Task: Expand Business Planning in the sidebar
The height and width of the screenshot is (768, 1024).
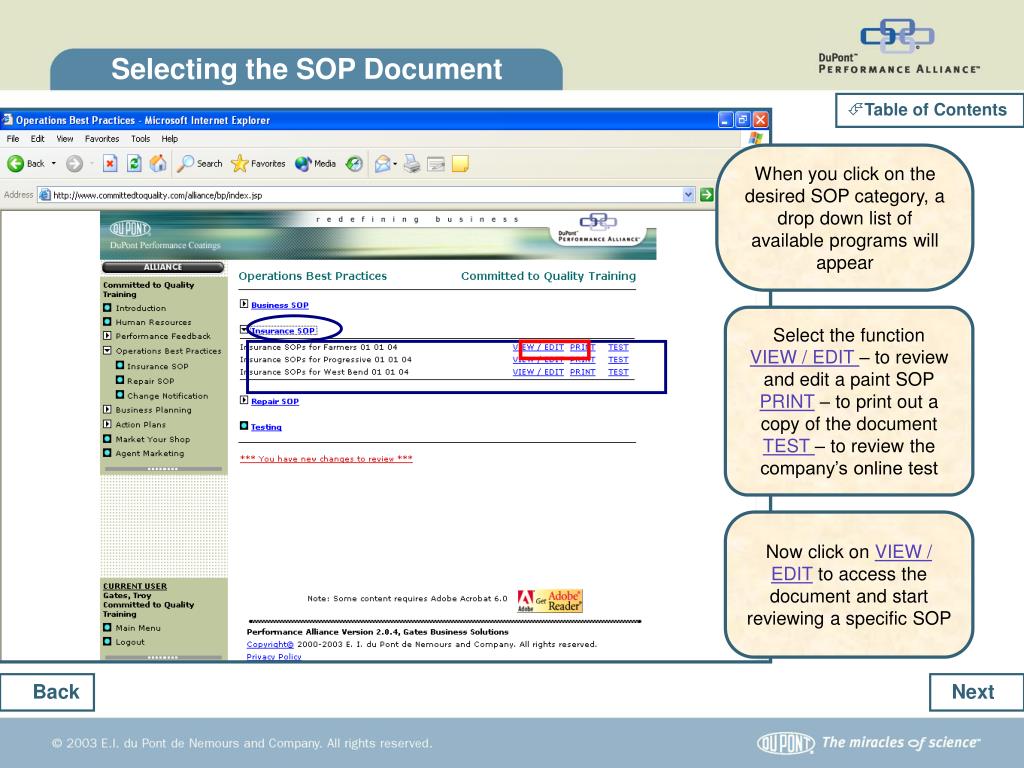Action: 107,410
